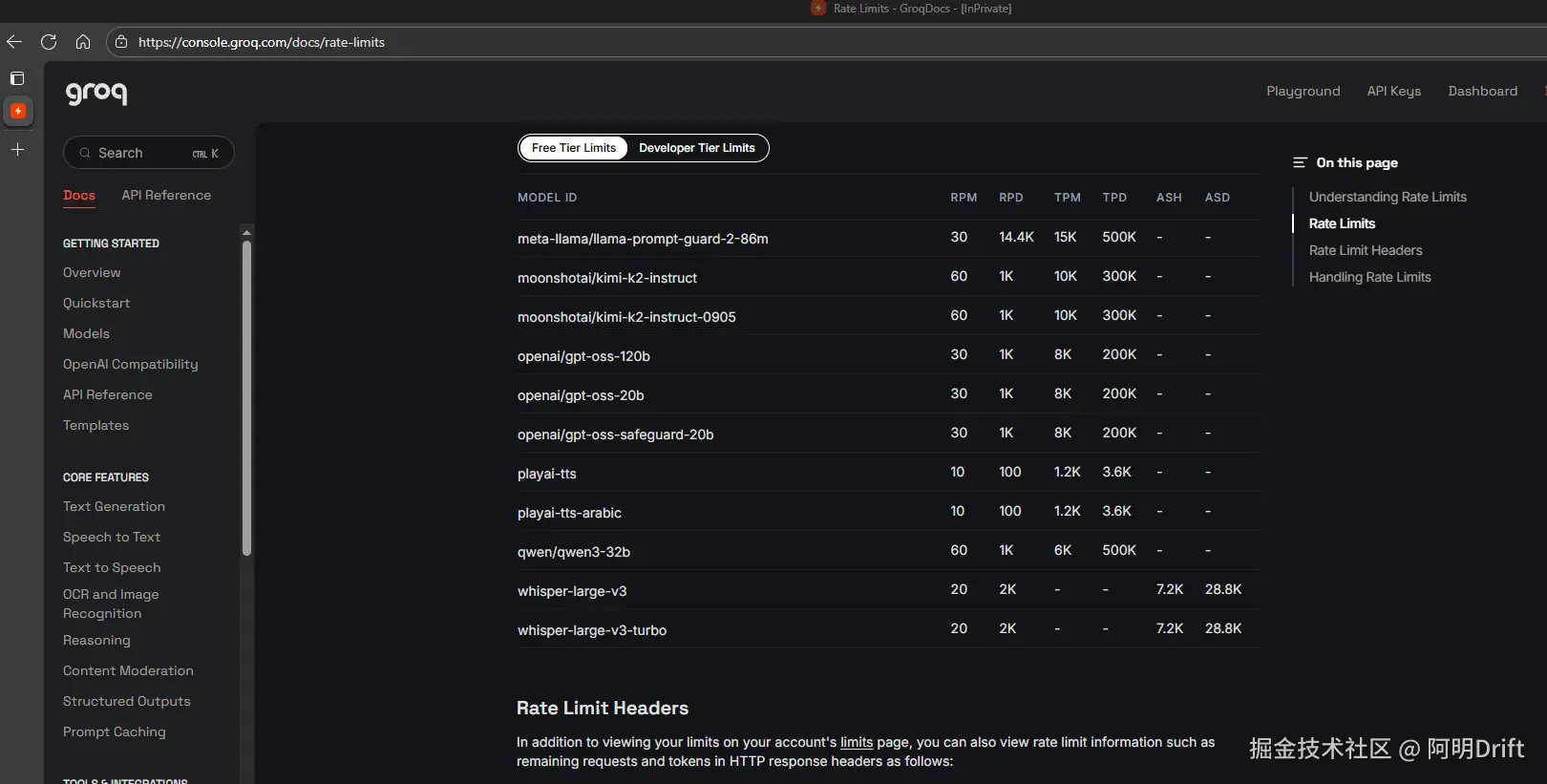Viewport: 1547px width, 784px height.
Task: Open OCR and Image Recognition page
Action: (111, 604)
